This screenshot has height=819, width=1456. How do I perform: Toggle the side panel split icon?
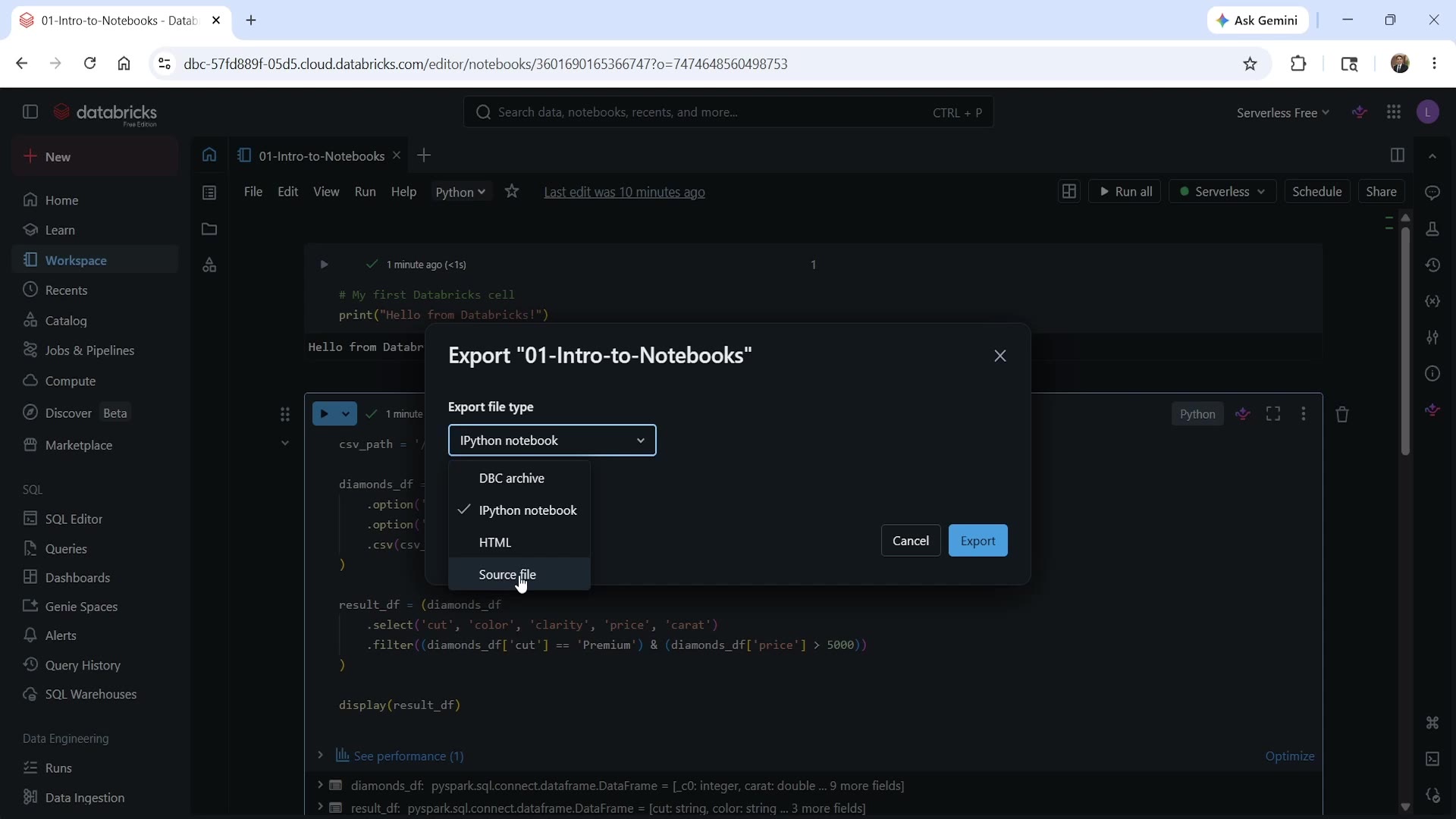click(x=1397, y=155)
